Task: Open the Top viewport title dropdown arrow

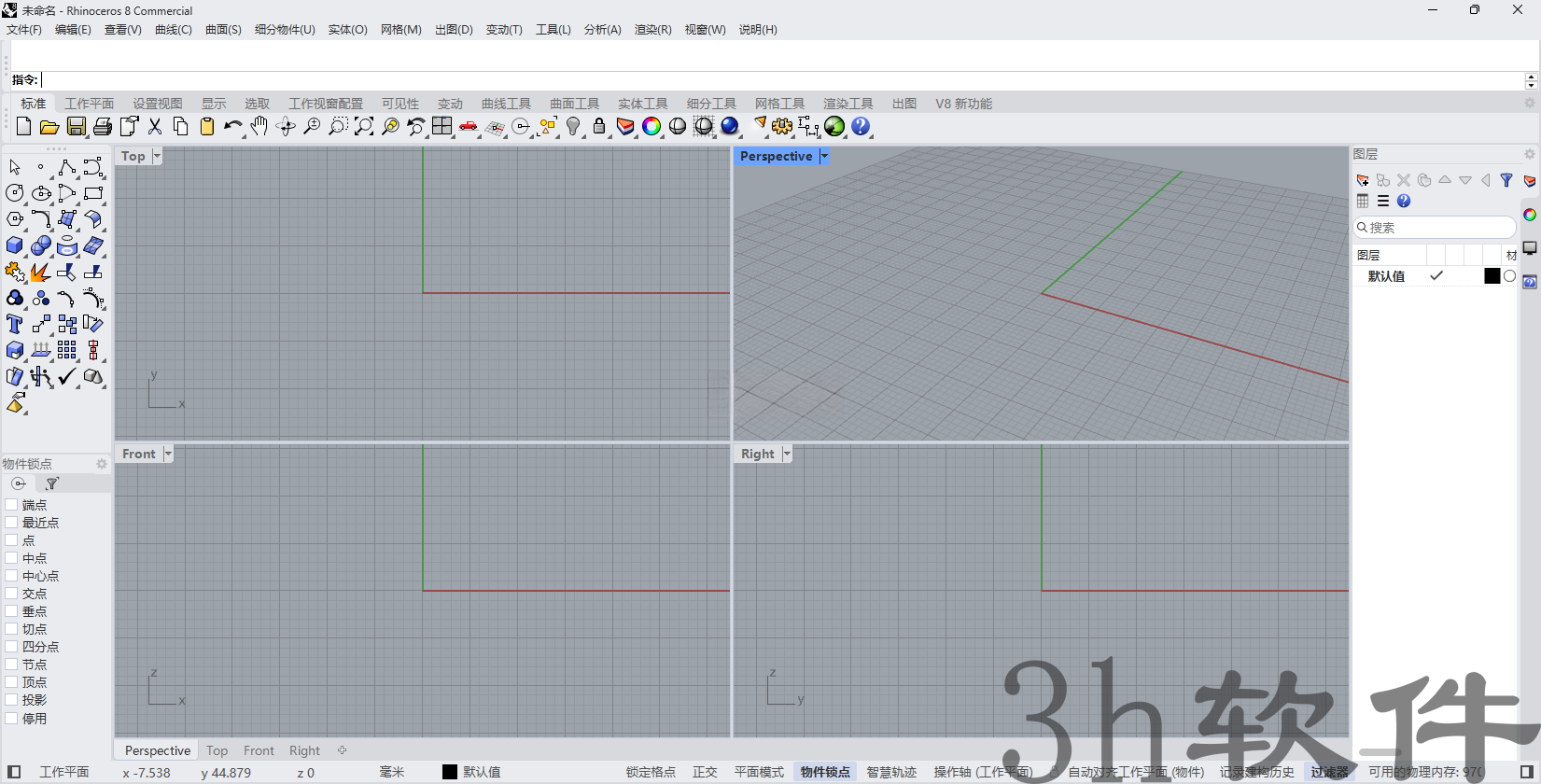Action: pyautogui.click(x=157, y=156)
